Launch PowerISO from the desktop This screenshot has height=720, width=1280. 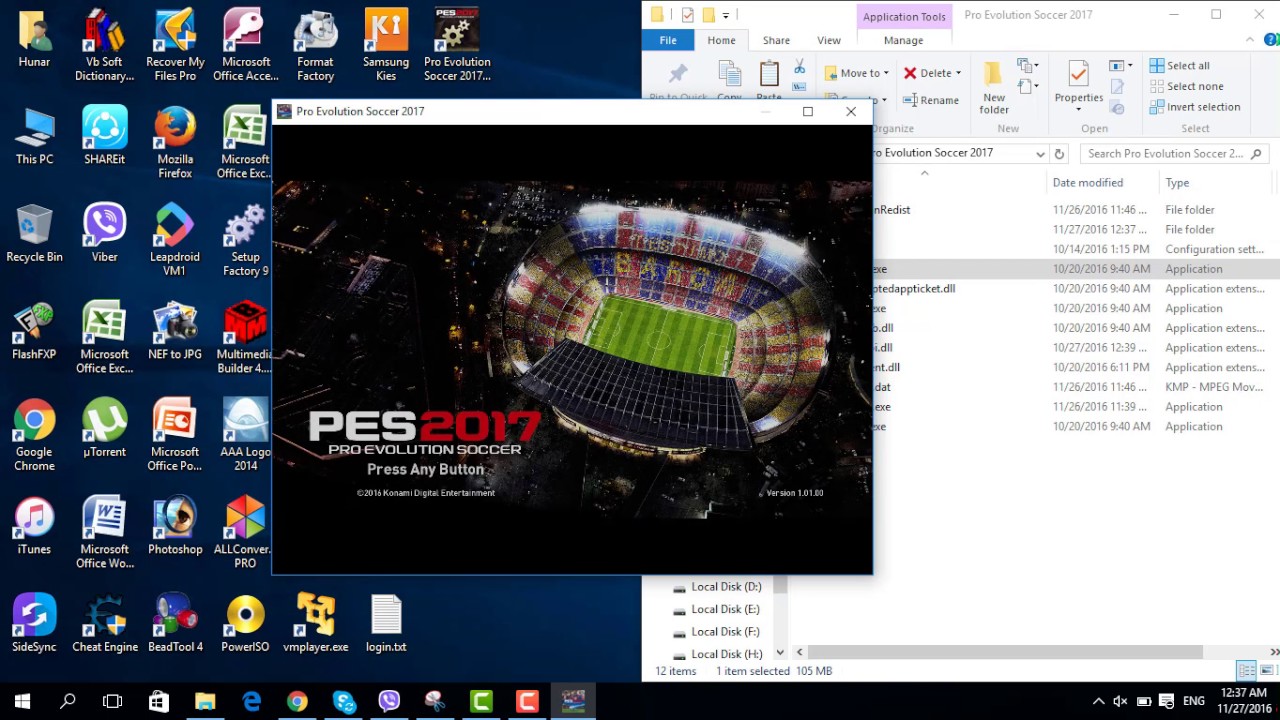tap(245, 623)
